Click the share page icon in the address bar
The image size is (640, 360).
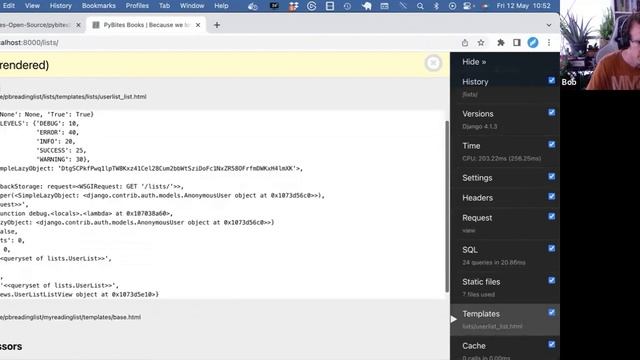pos(465,42)
